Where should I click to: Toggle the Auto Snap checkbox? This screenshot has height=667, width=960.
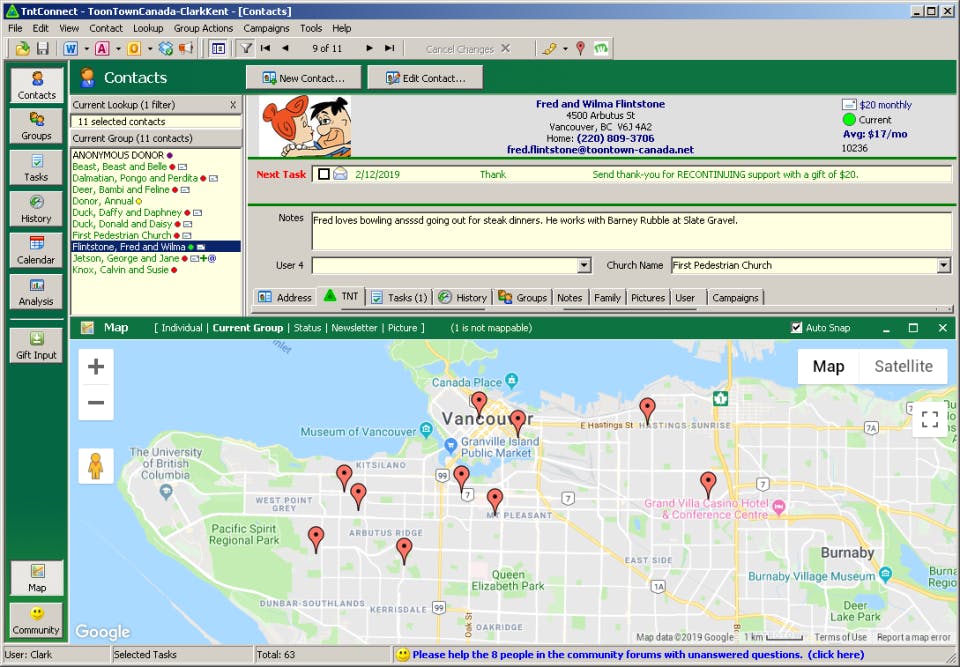[x=796, y=328]
